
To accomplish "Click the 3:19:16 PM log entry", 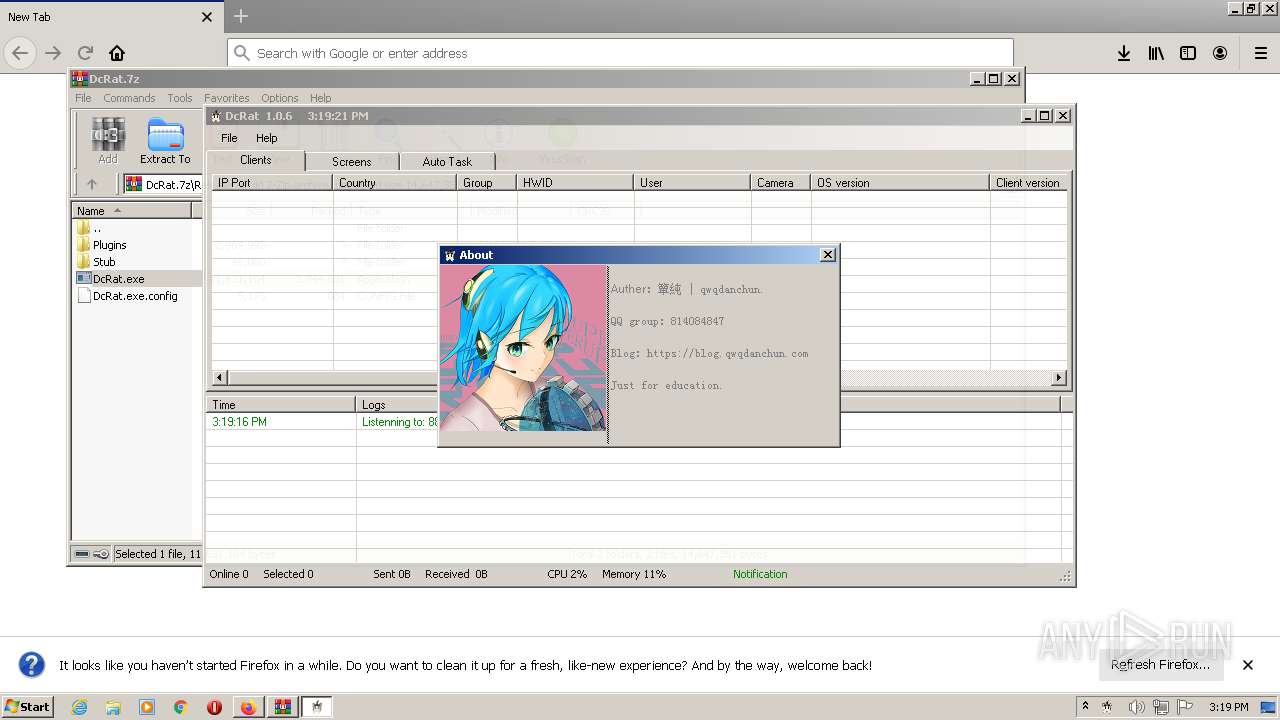I will 239,422.
